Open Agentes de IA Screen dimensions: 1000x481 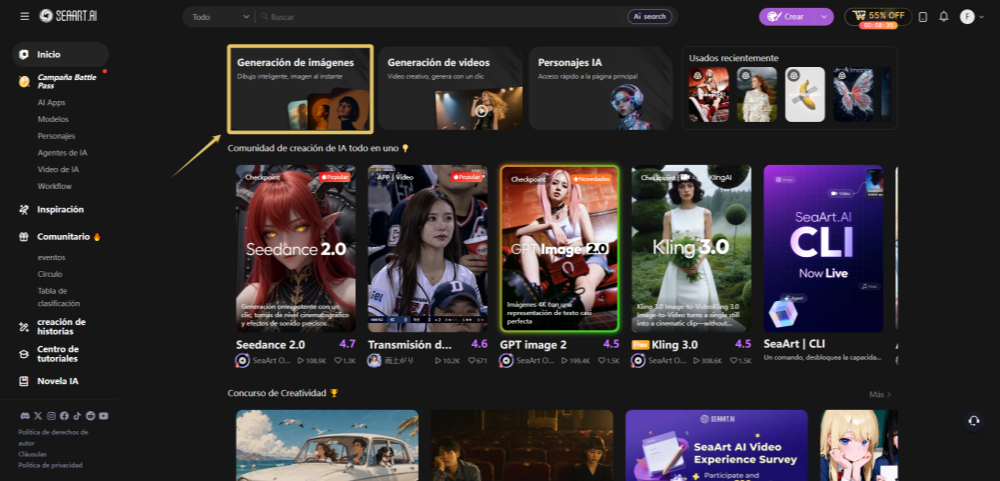(x=62, y=153)
